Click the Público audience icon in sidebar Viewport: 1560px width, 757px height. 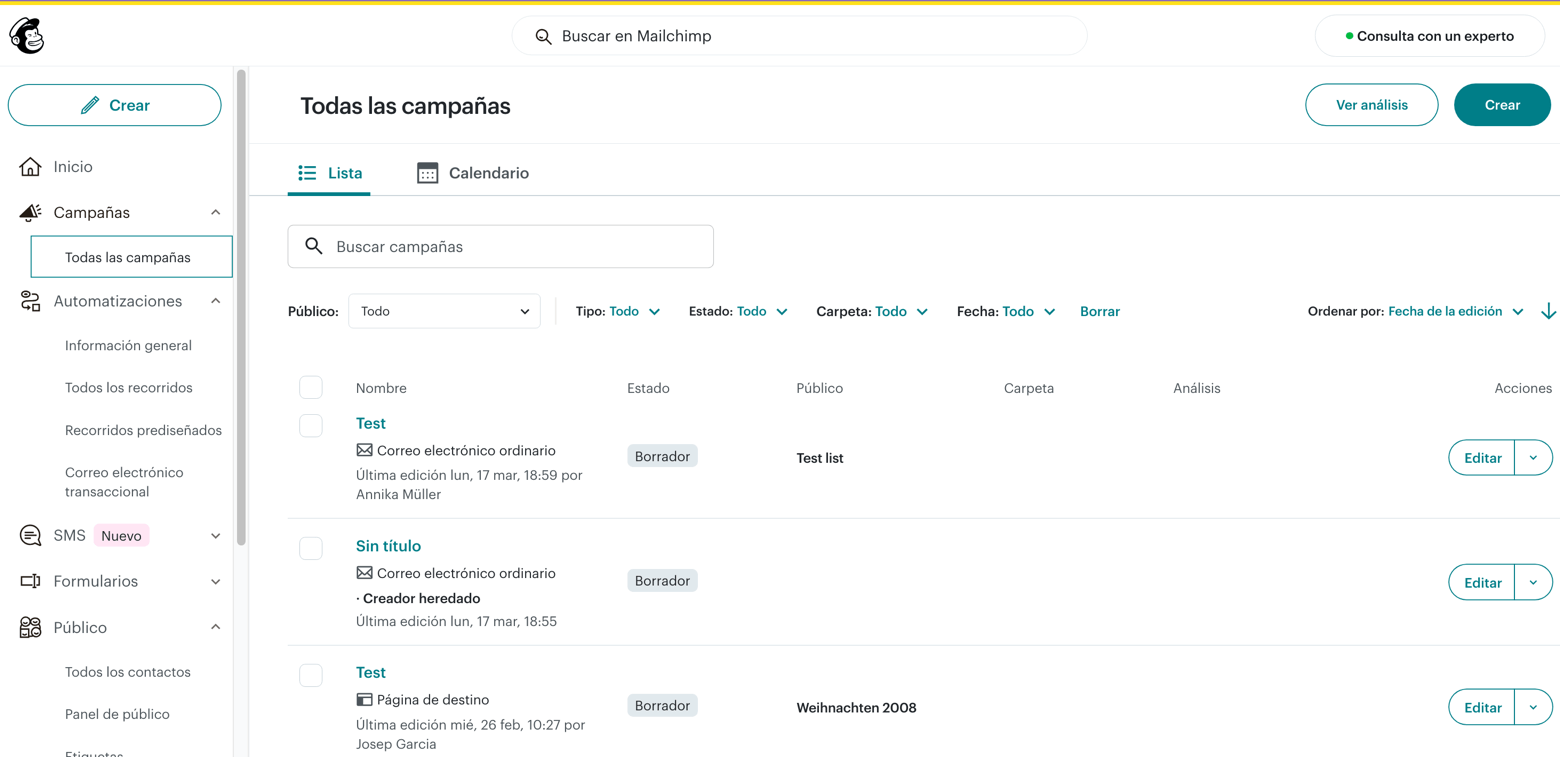pos(30,627)
